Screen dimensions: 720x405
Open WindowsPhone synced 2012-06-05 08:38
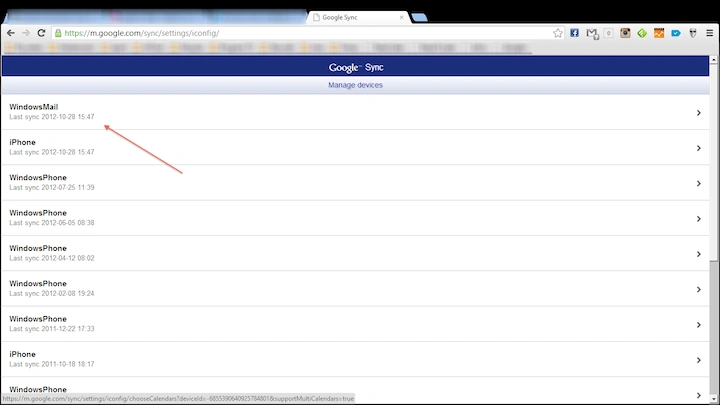coord(355,218)
